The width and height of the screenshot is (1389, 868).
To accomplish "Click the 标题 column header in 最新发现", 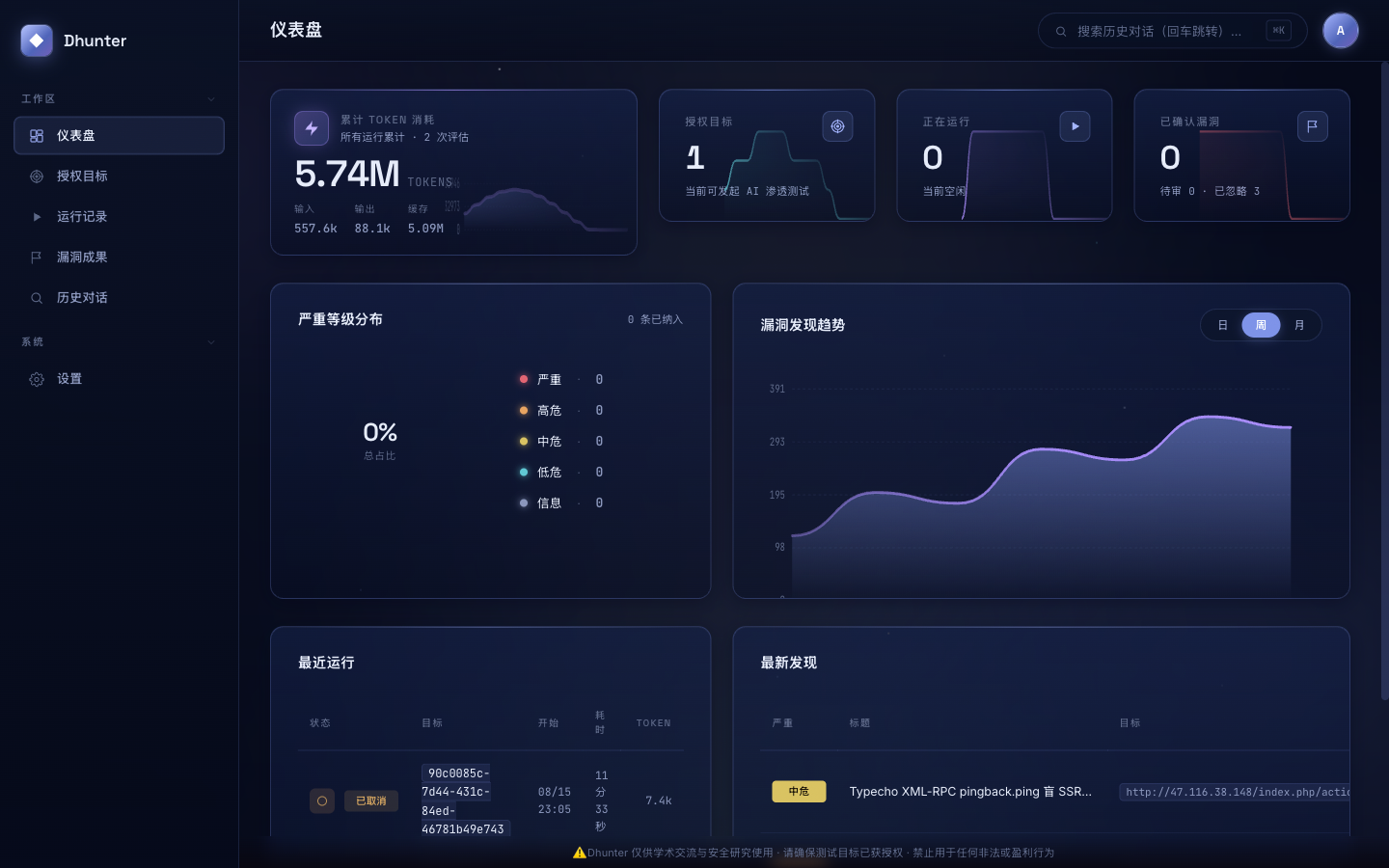I will (x=859, y=723).
